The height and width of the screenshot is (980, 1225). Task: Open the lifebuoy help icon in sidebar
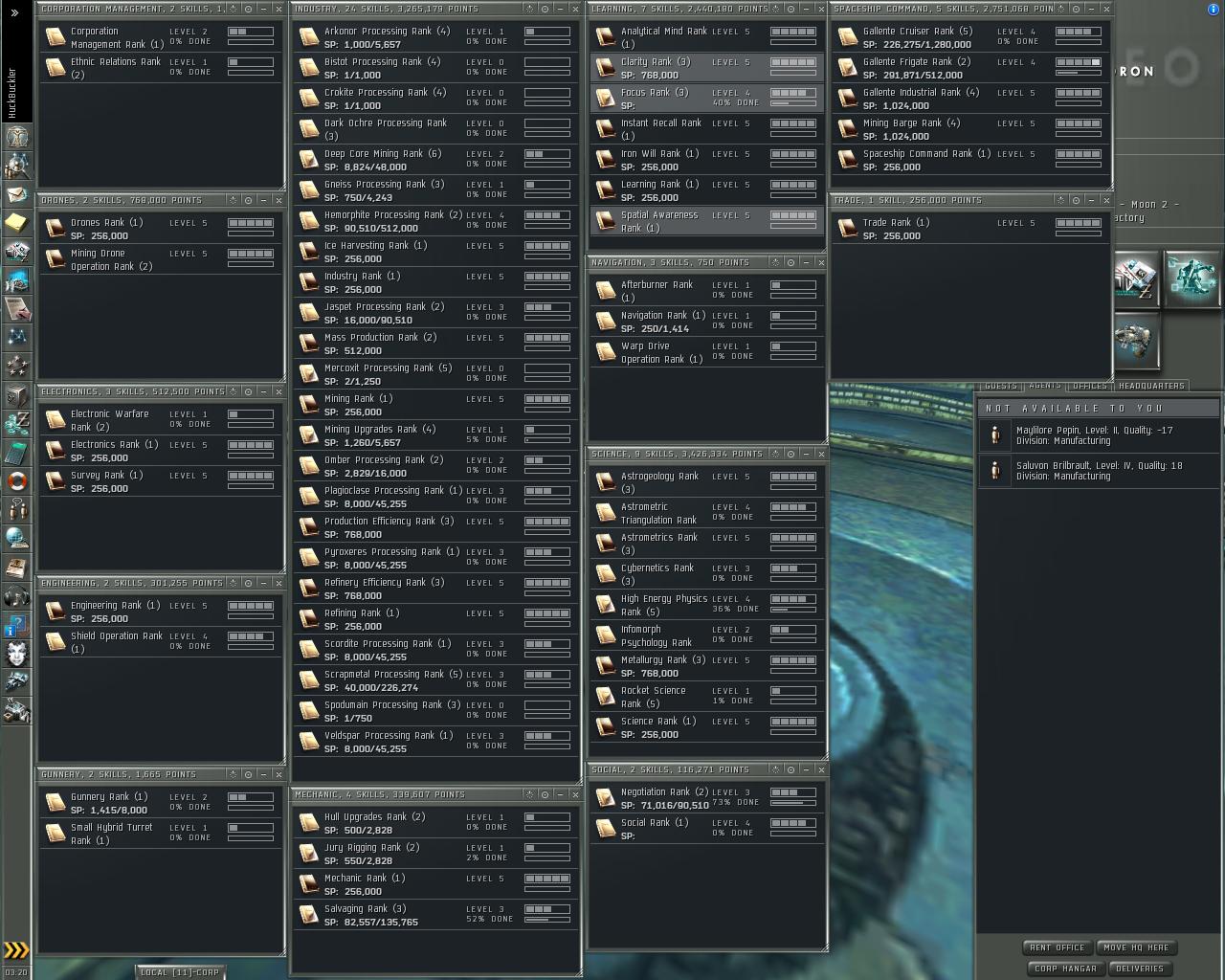(16, 480)
